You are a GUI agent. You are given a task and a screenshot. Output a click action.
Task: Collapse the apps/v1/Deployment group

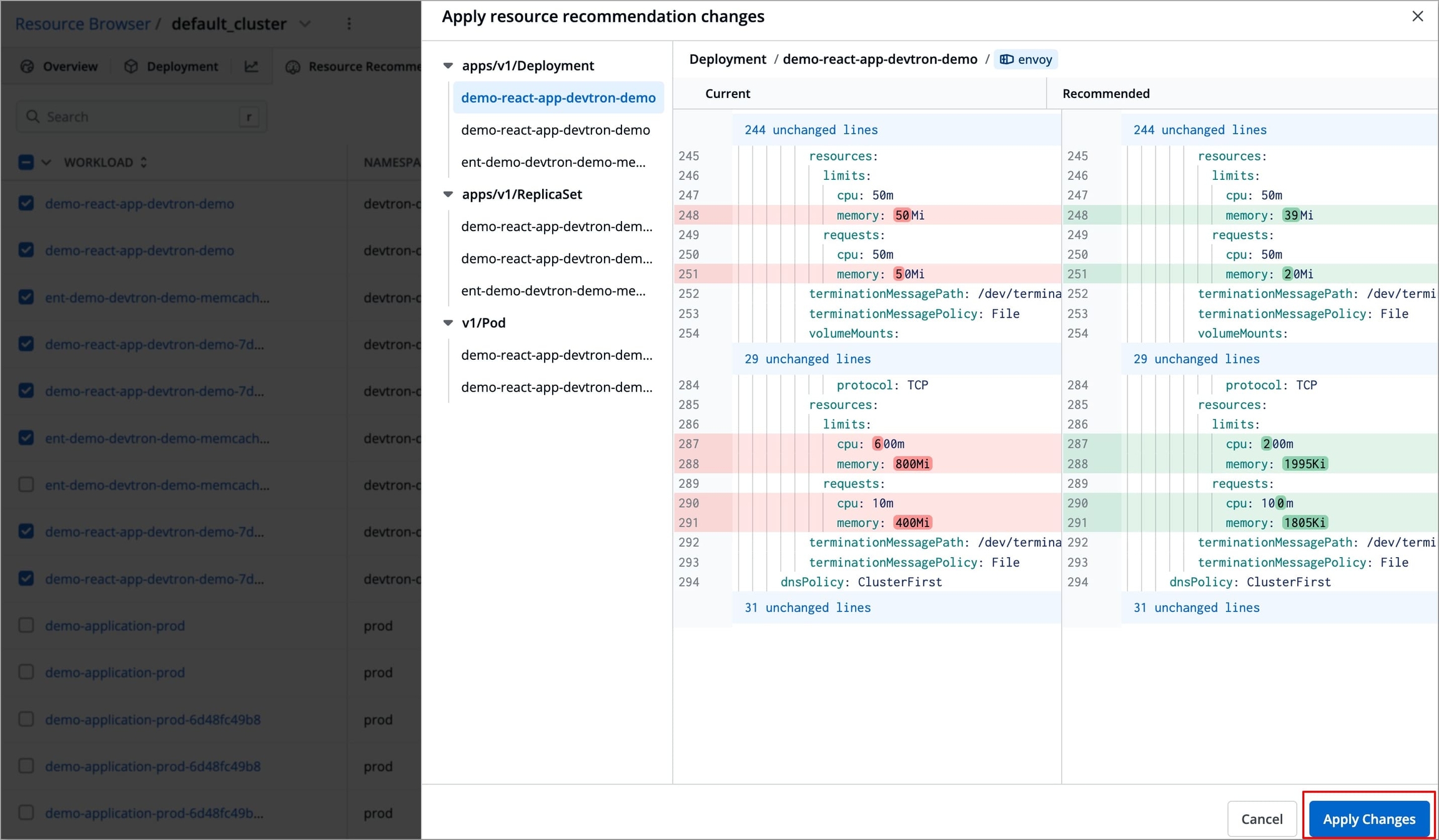(x=448, y=66)
